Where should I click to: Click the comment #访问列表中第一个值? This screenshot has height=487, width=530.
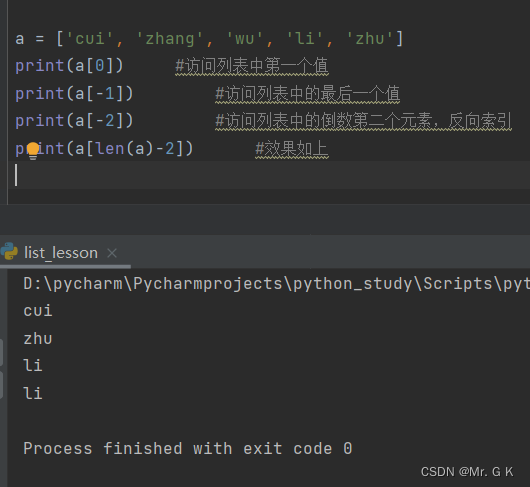pyautogui.click(x=252, y=66)
